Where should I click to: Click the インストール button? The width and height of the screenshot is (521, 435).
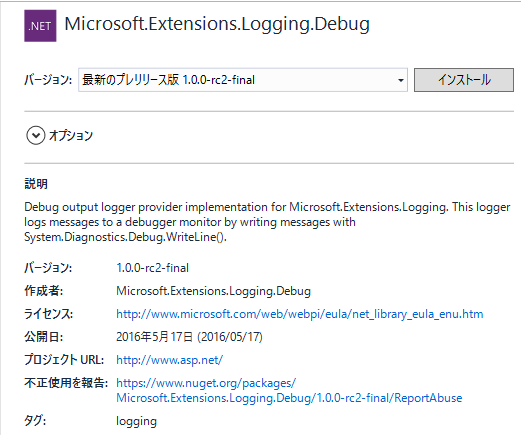[x=464, y=80]
